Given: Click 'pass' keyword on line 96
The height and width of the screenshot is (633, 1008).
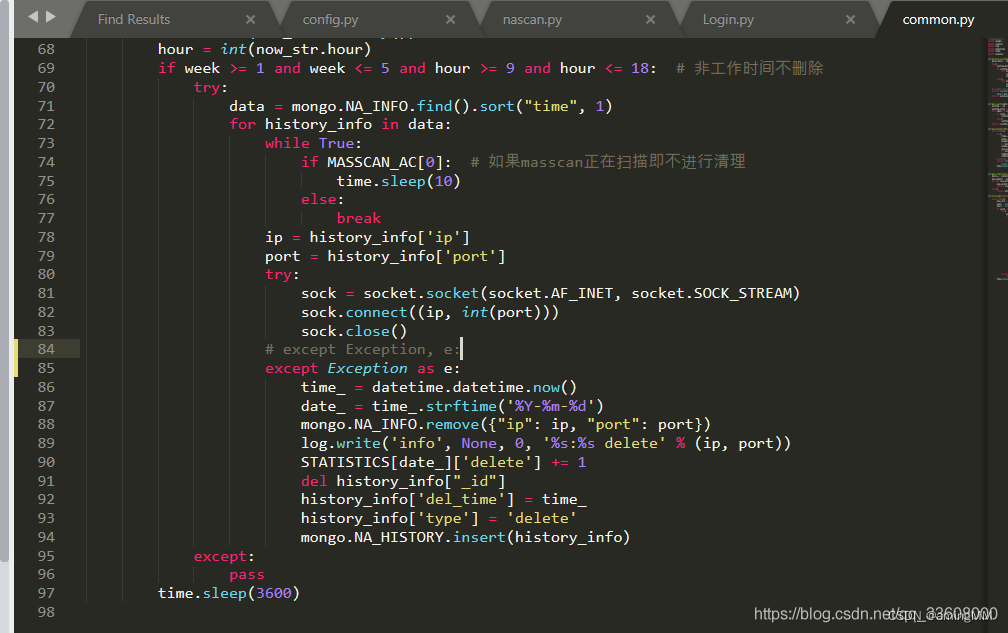Looking at the screenshot, I should point(247,575).
